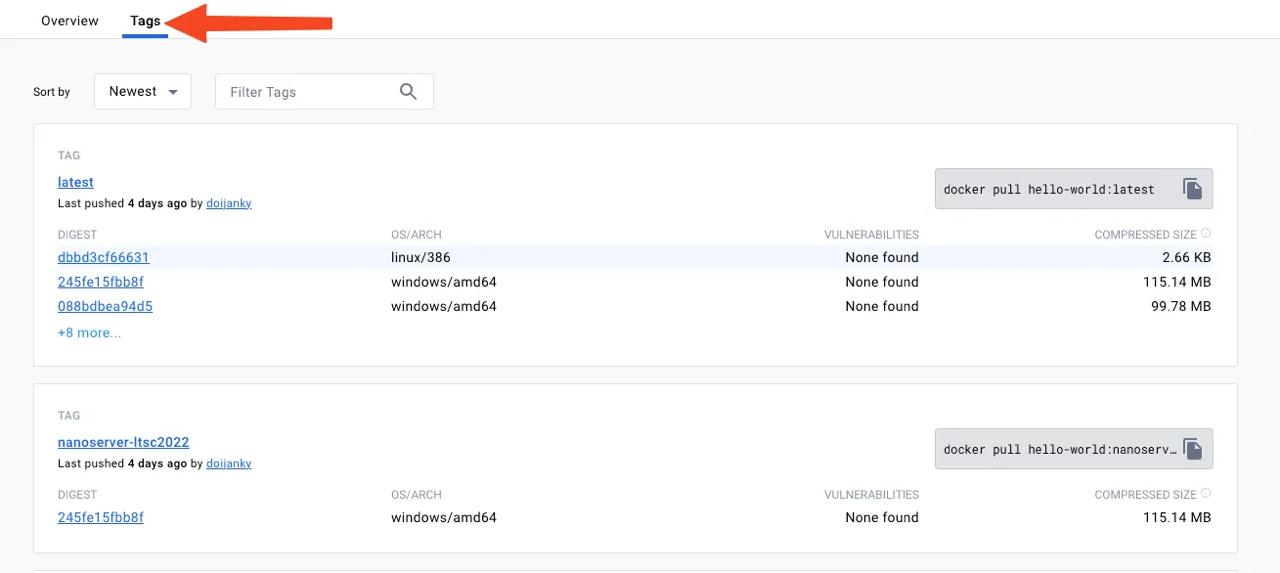Visit doijanky profile in latest tag
Image resolution: width=1280 pixels, height=573 pixels.
coord(229,203)
